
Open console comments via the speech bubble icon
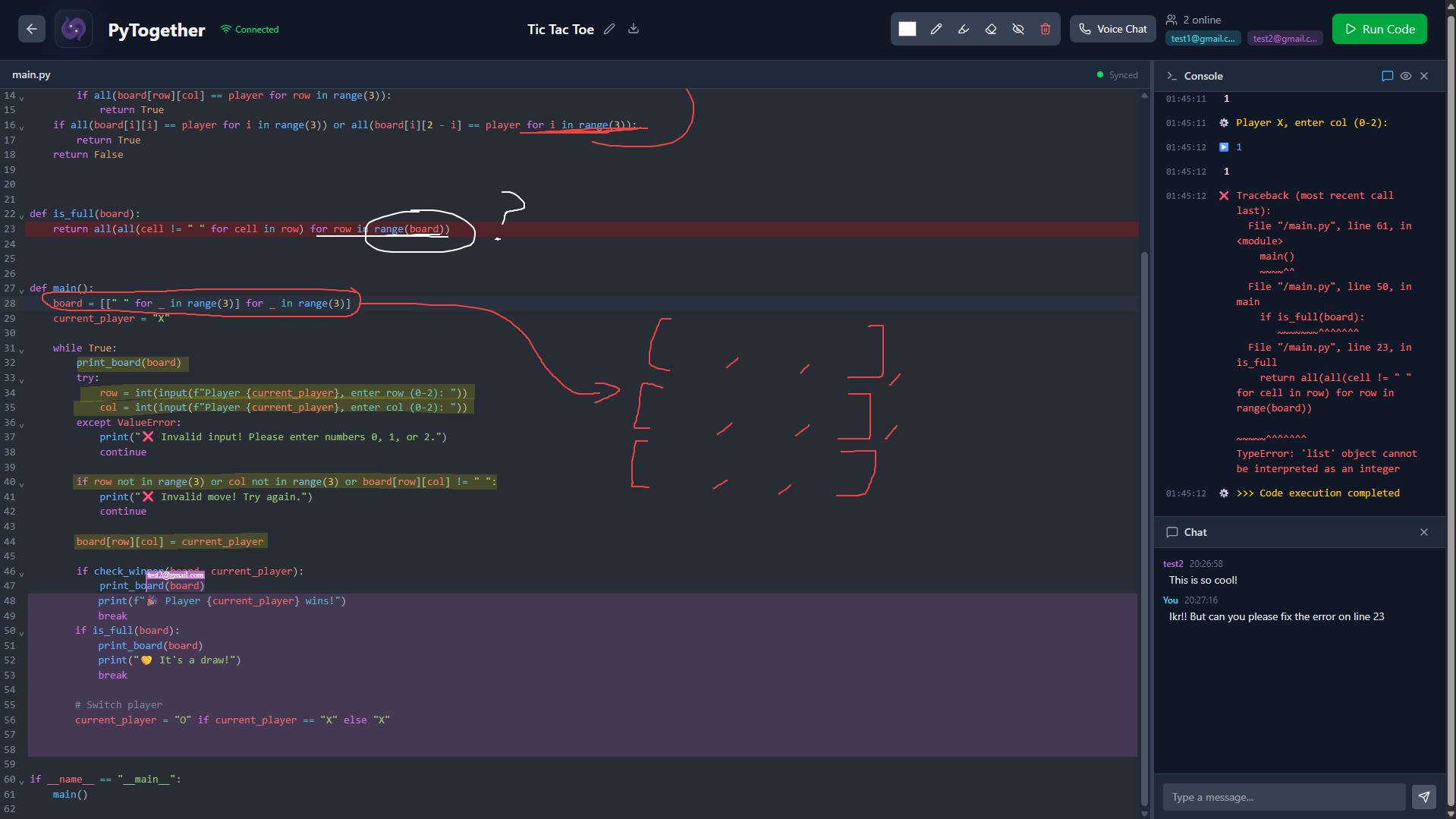[1388, 76]
